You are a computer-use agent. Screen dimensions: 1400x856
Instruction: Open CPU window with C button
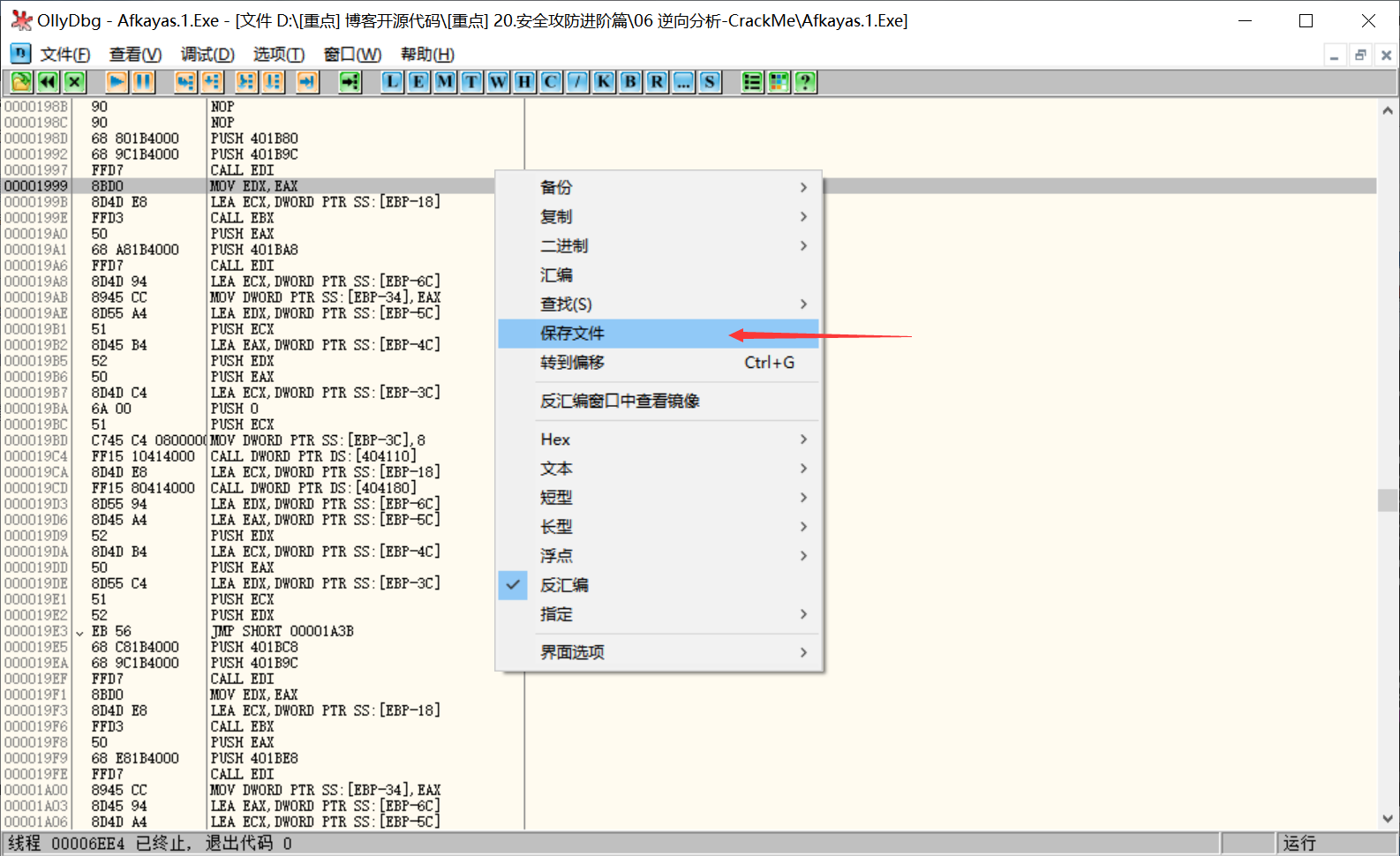click(x=551, y=82)
